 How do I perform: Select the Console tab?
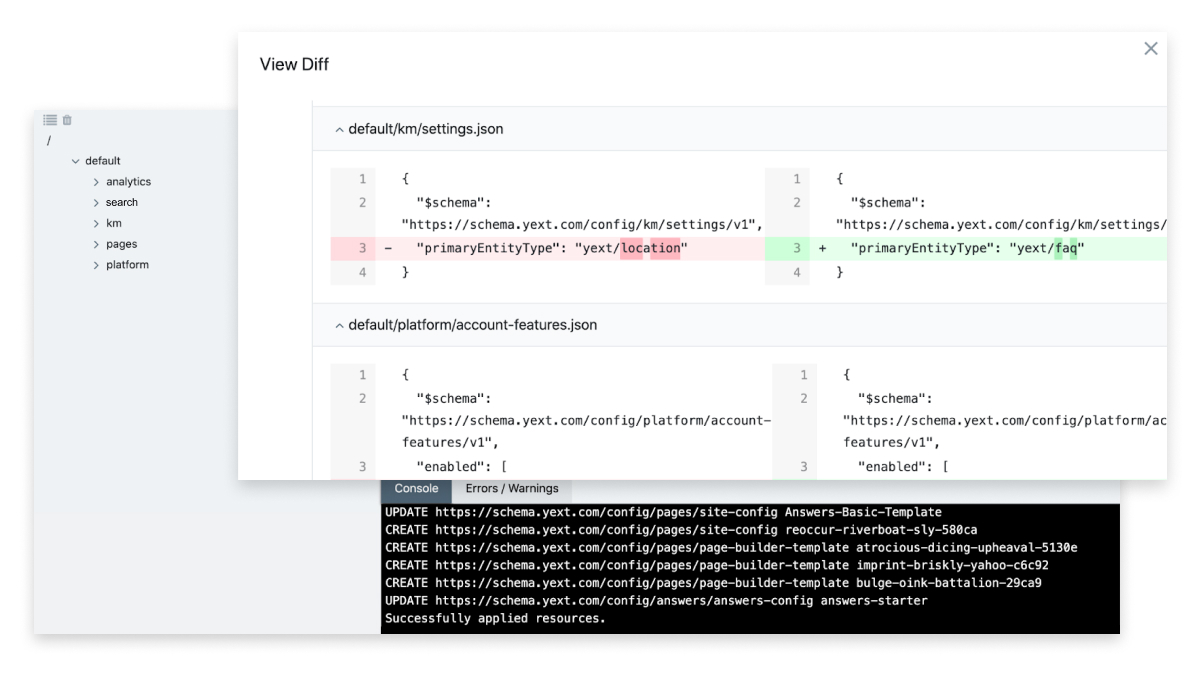[x=415, y=489]
